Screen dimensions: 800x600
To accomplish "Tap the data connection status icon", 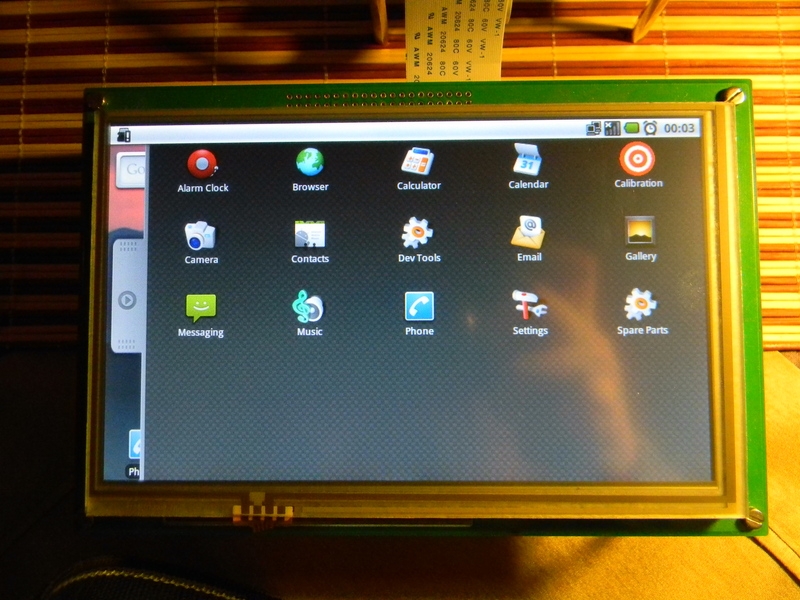I will pyautogui.click(x=593, y=128).
